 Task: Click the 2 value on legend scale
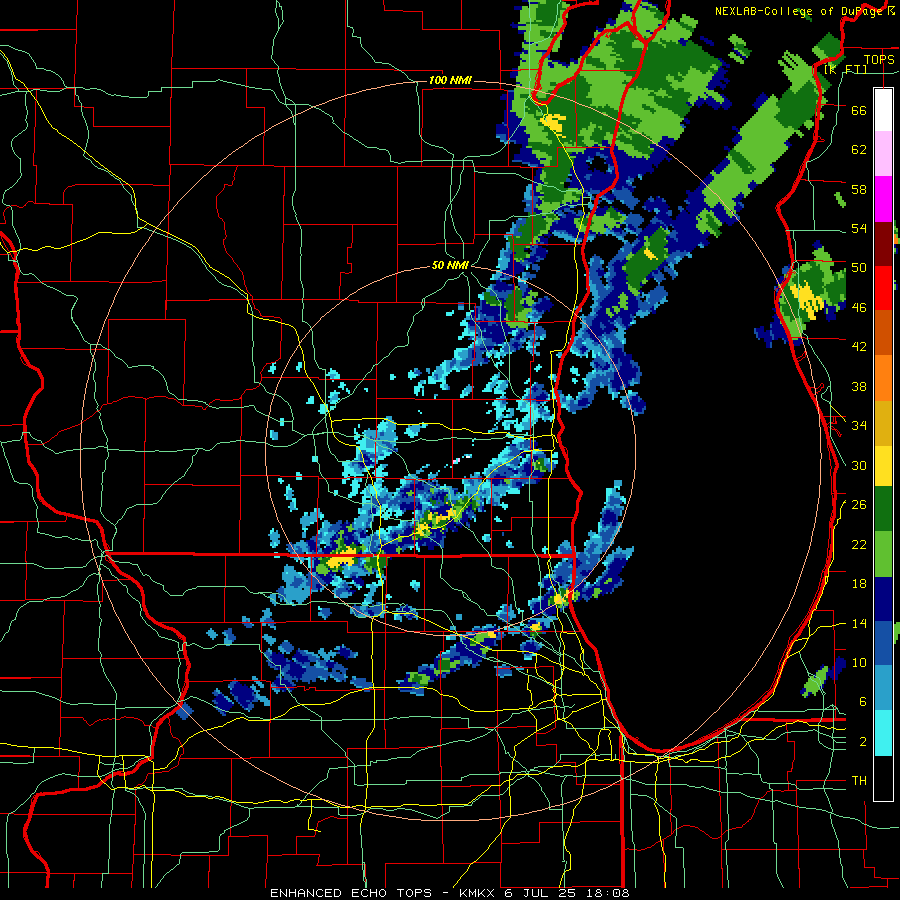[x=863, y=742]
